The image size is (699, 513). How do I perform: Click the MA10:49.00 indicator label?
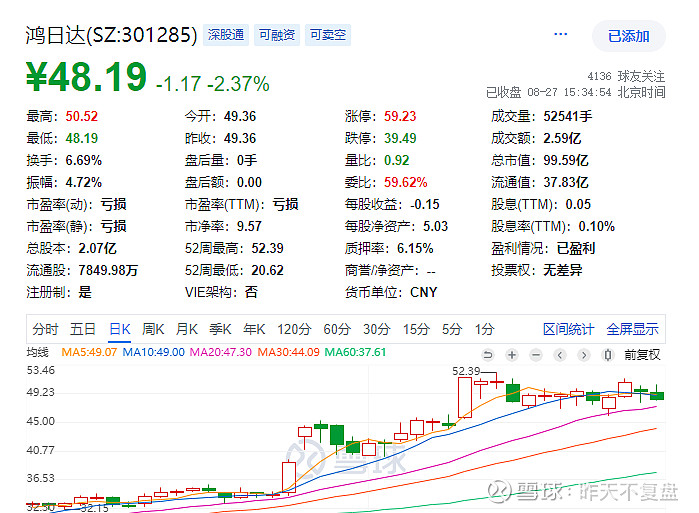153,352
